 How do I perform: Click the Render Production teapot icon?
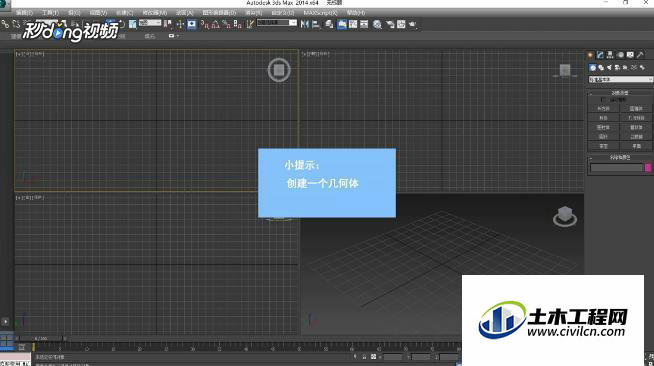pyautogui.click(x=412, y=24)
